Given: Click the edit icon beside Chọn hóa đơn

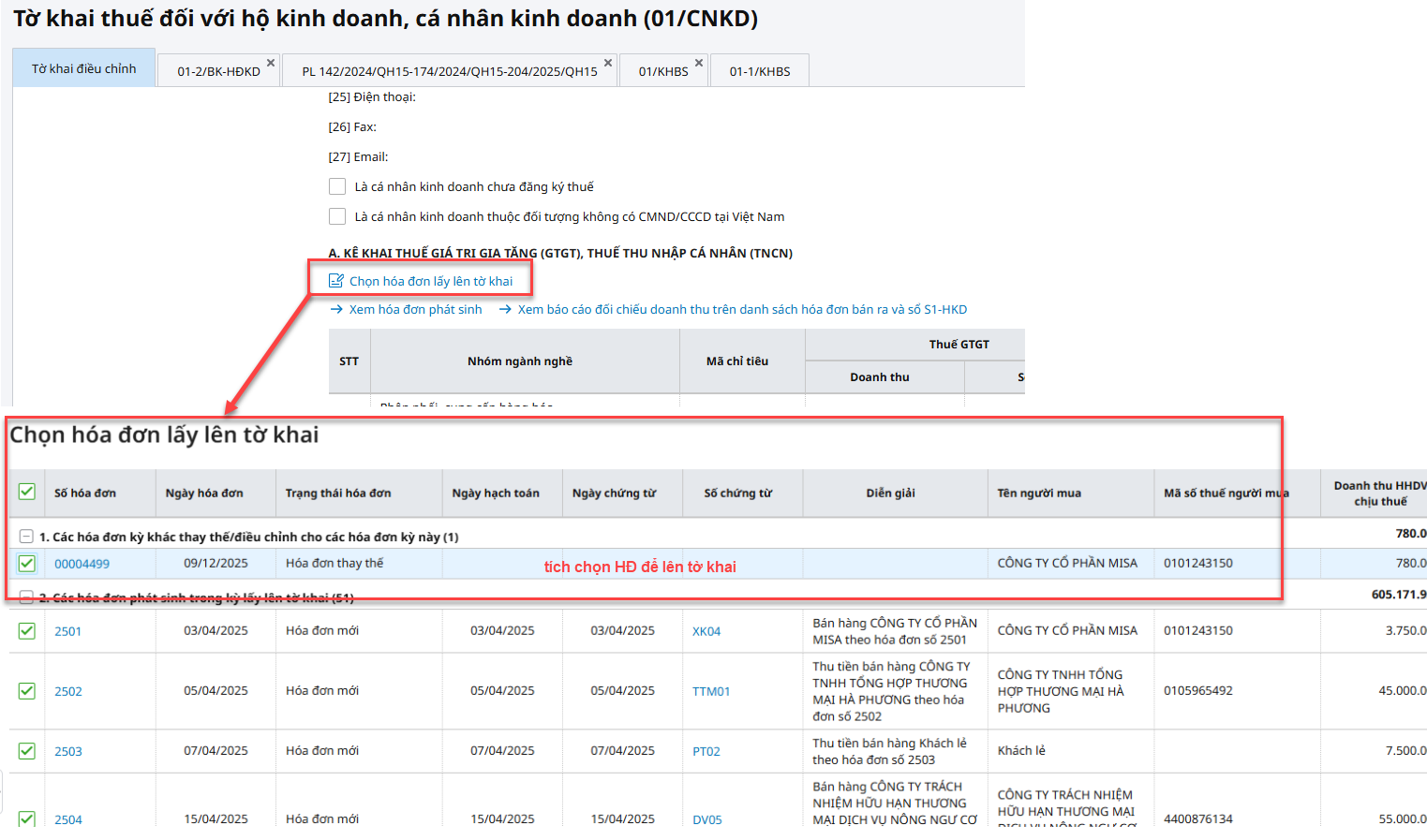Looking at the screenshot, I should pos(336,281).
